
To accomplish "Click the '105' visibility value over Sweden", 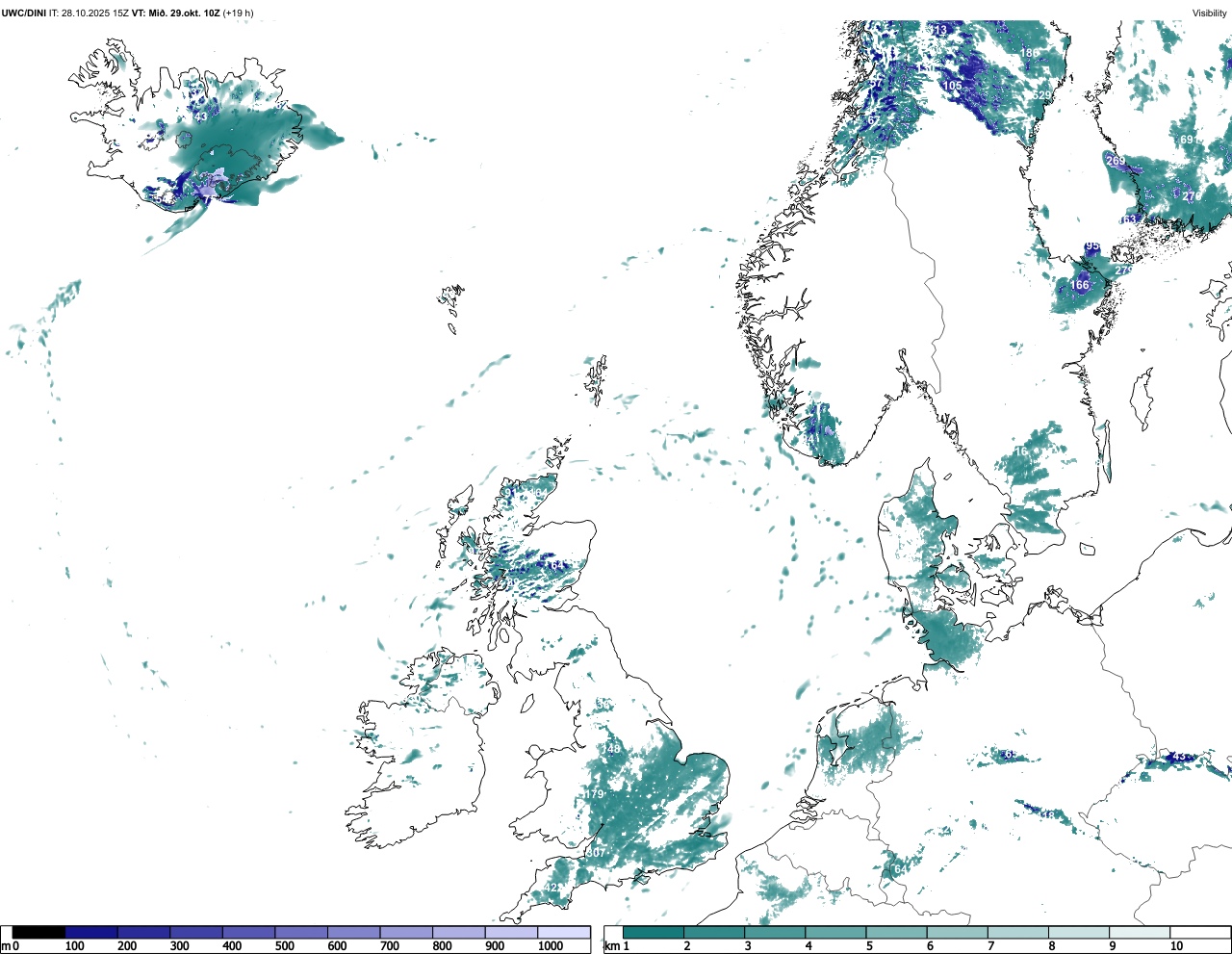I will pos(952,86).
